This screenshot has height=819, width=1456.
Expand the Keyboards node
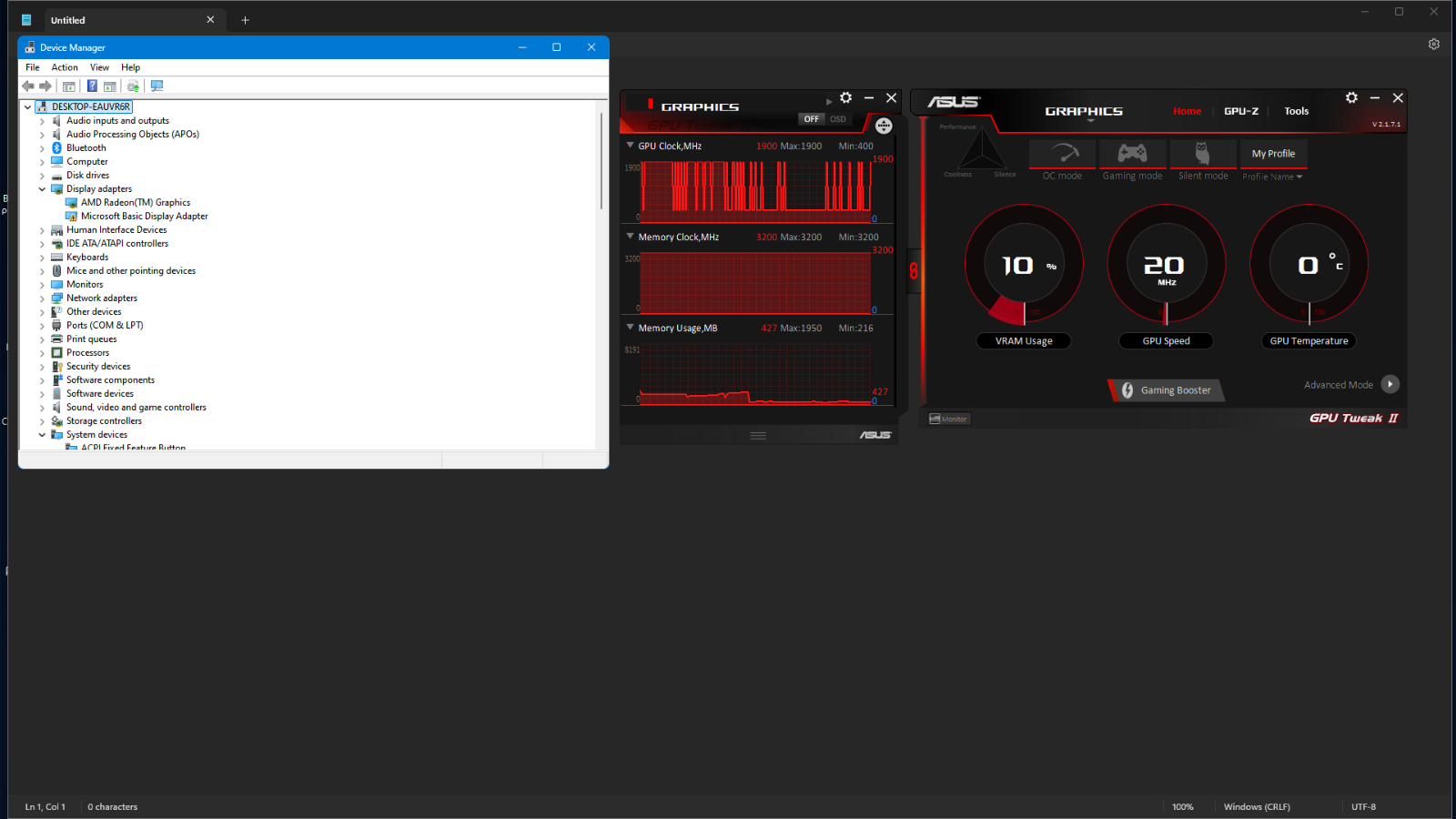(x=42, y=258)
